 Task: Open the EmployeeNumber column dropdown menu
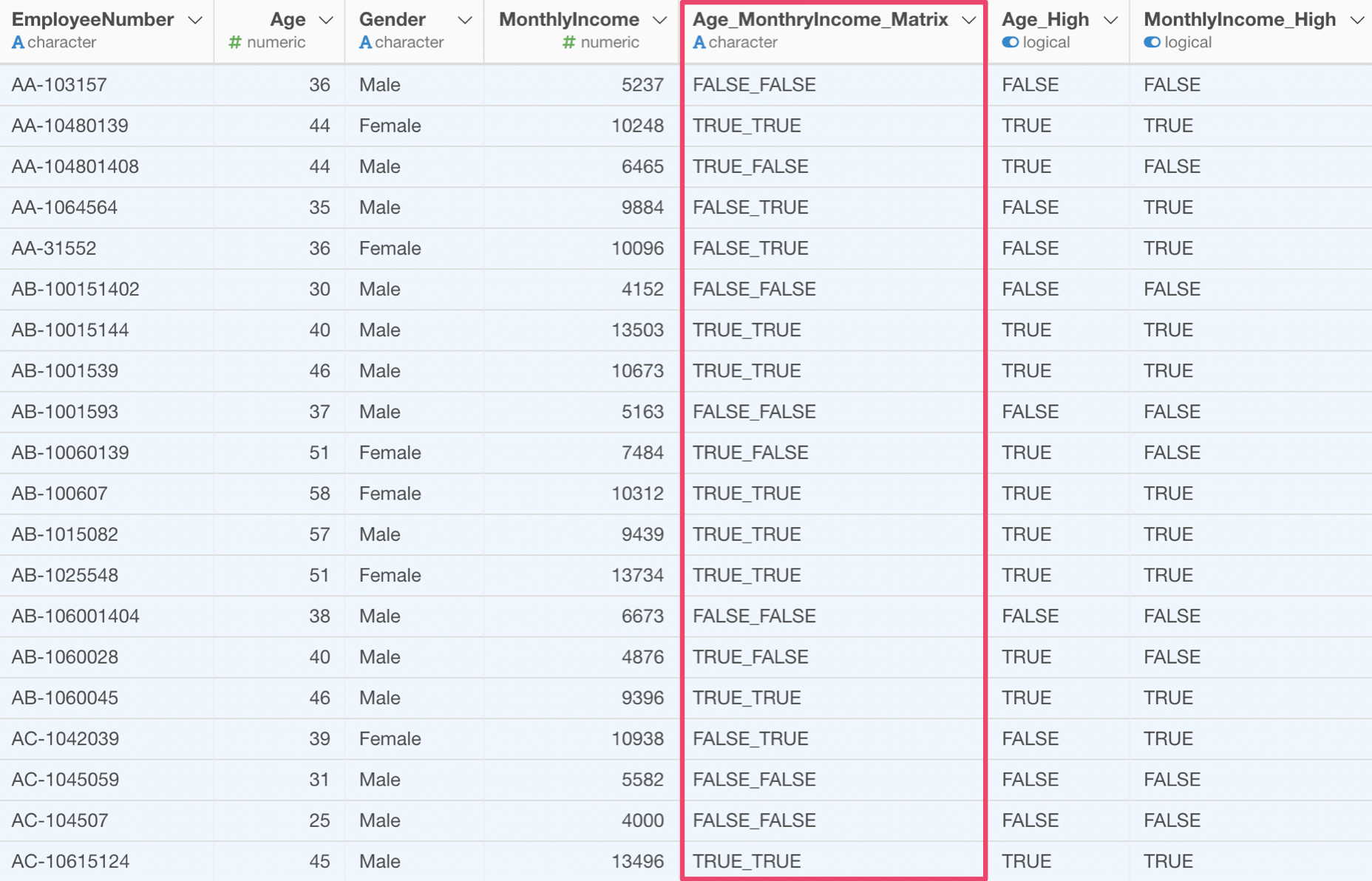pyautogui.click(x=195, y=20)
